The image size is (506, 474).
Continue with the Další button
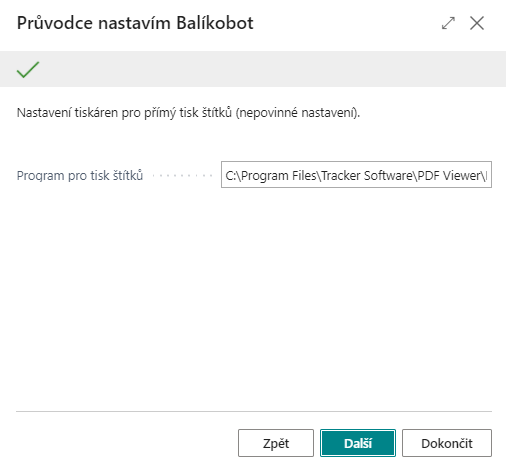(358, 443)
